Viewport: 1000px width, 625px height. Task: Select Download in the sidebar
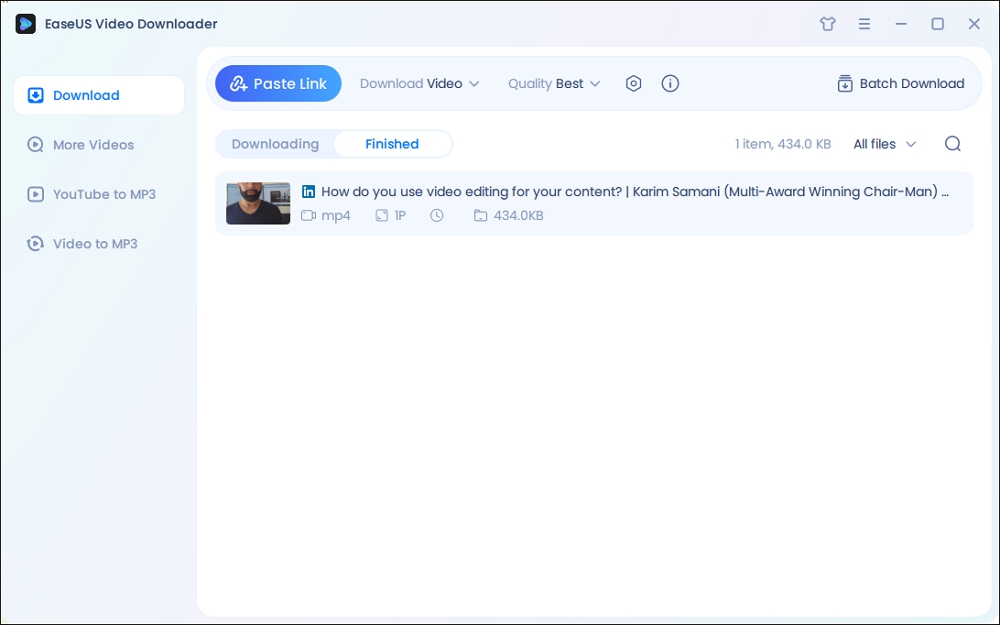click(x=99, y=96)
